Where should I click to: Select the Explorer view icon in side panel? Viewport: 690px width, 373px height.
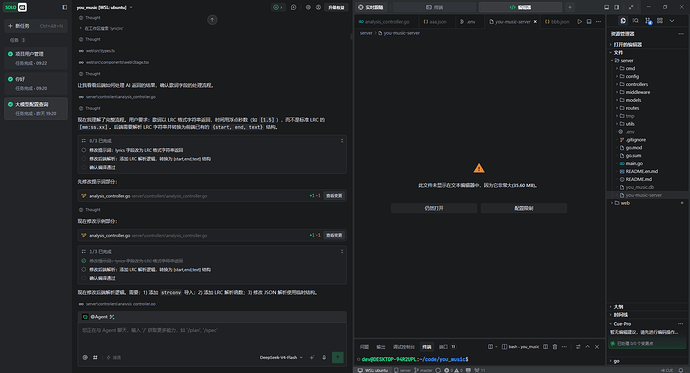tap(623, 21)
